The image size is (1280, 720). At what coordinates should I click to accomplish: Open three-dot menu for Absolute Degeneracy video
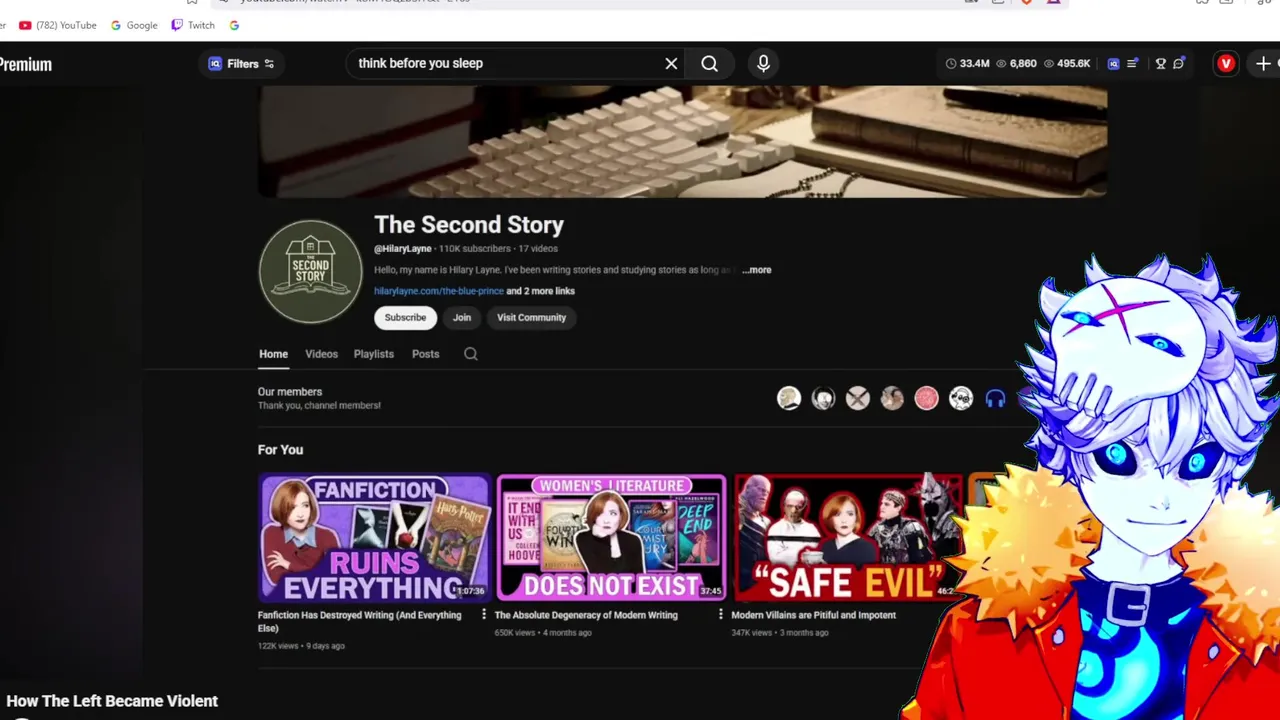tap(720, 615)
